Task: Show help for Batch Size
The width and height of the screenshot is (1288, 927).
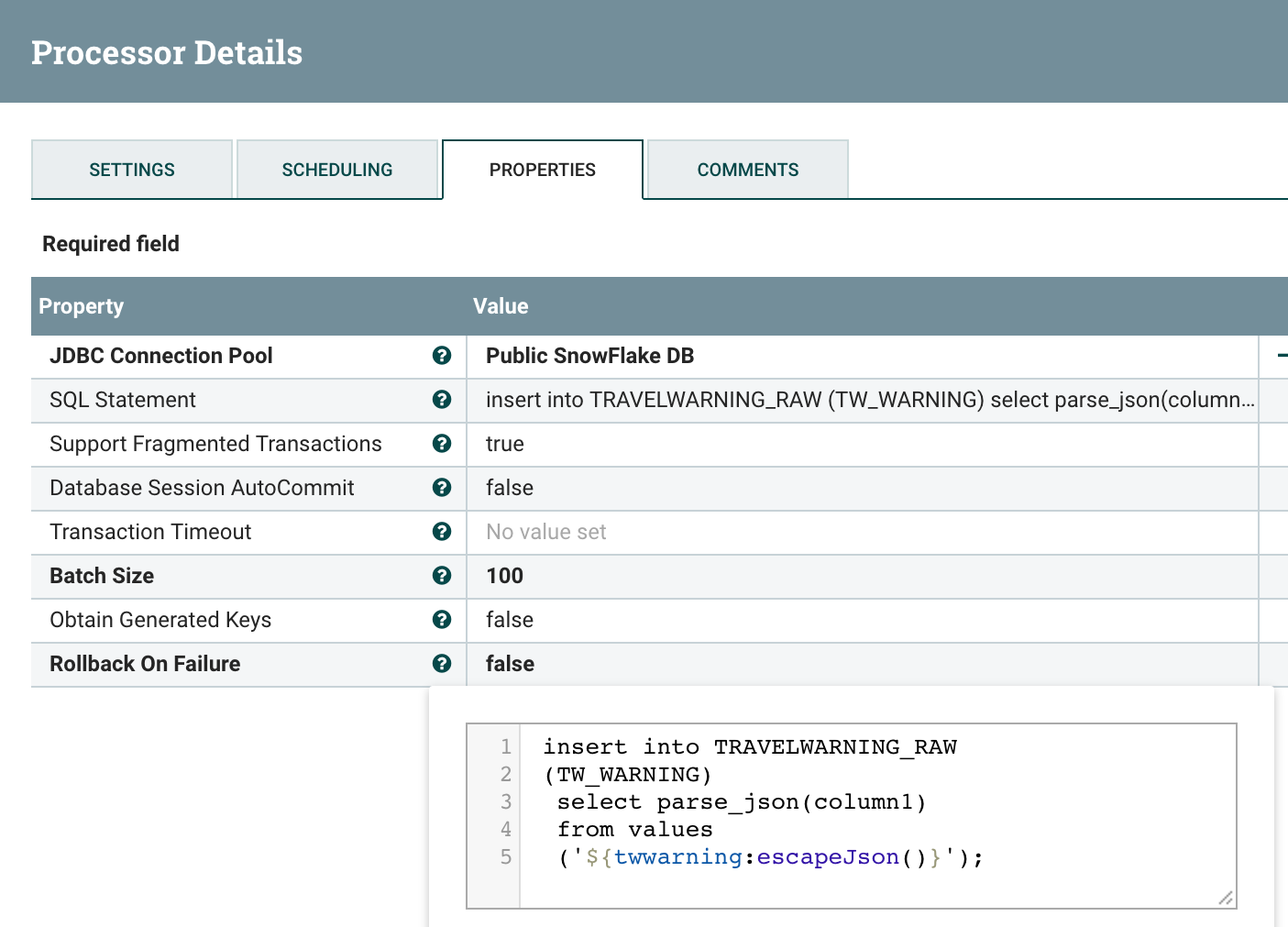Action: [x=442, y=576]
